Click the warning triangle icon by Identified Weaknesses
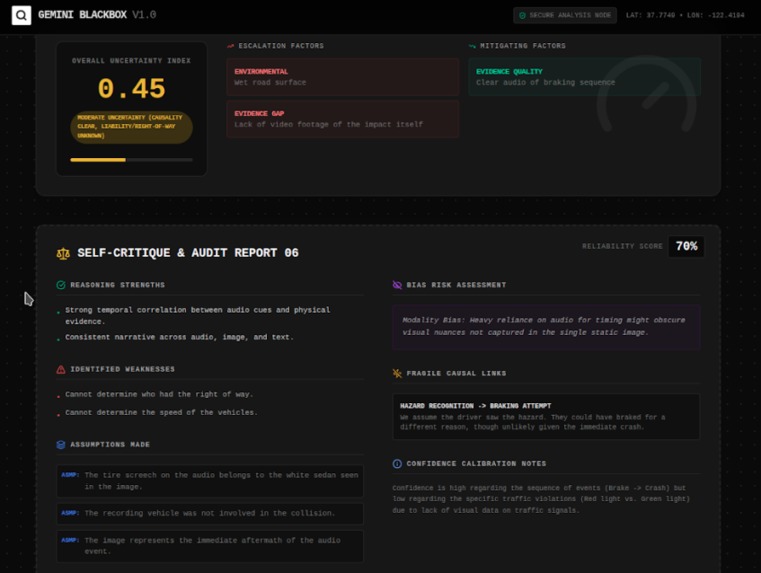 61,369
